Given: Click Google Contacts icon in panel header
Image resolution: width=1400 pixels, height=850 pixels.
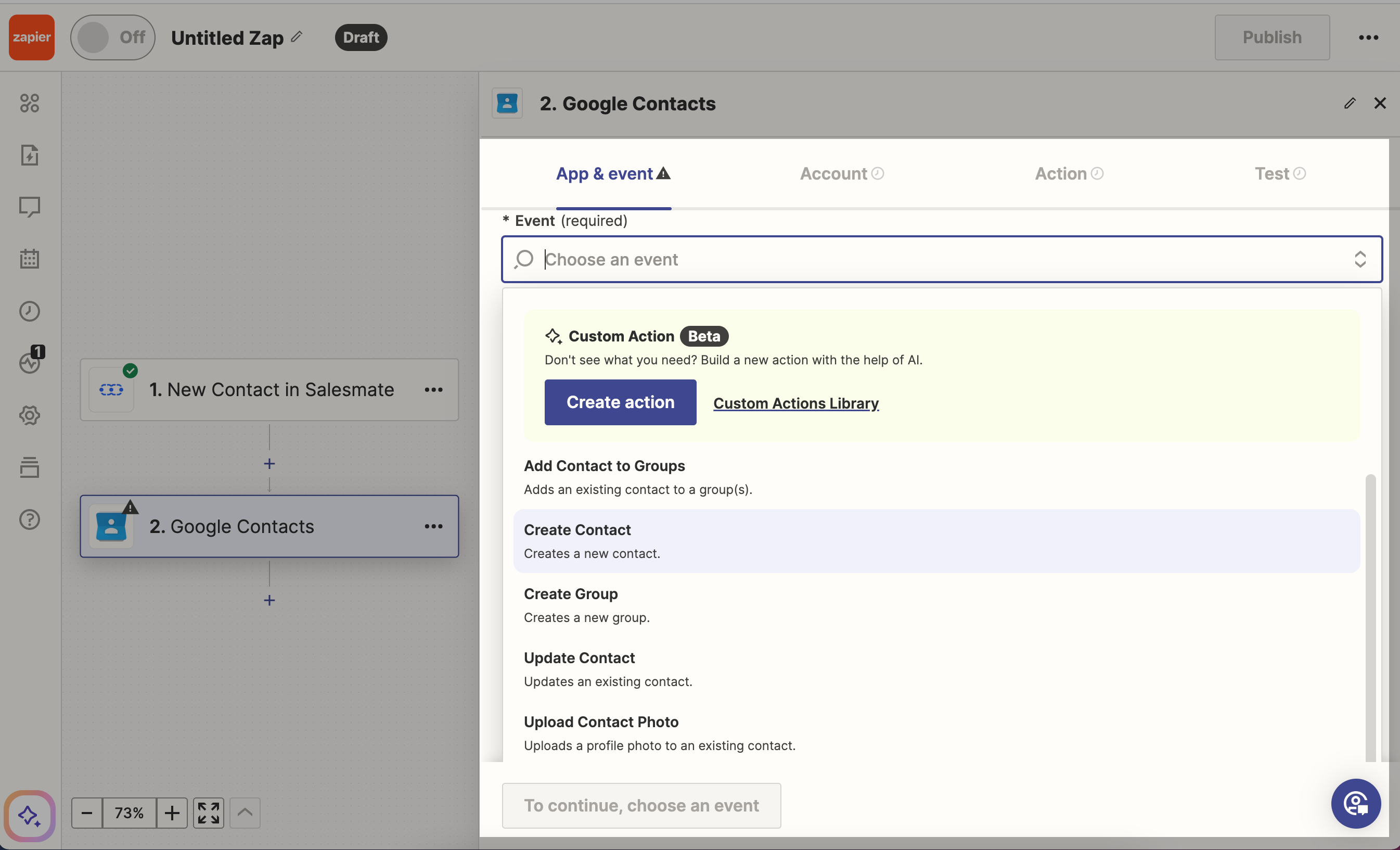Looking at the screenshot, I should point(507,104).
